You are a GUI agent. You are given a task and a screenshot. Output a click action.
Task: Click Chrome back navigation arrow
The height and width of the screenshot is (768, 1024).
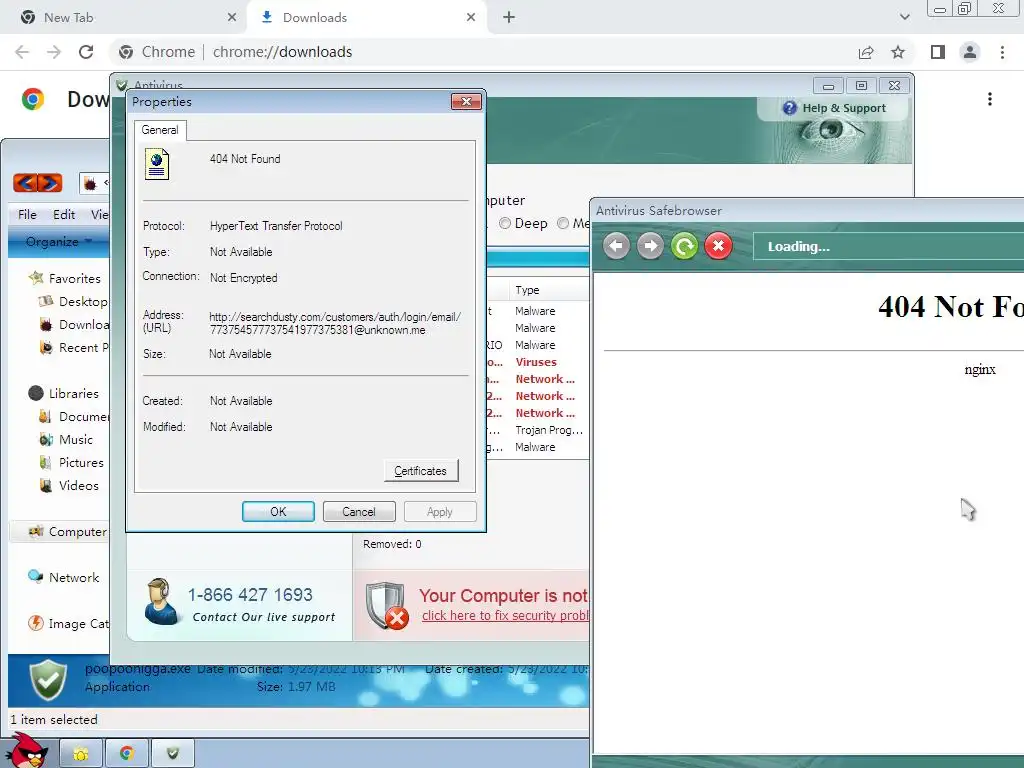coord(22,52)
